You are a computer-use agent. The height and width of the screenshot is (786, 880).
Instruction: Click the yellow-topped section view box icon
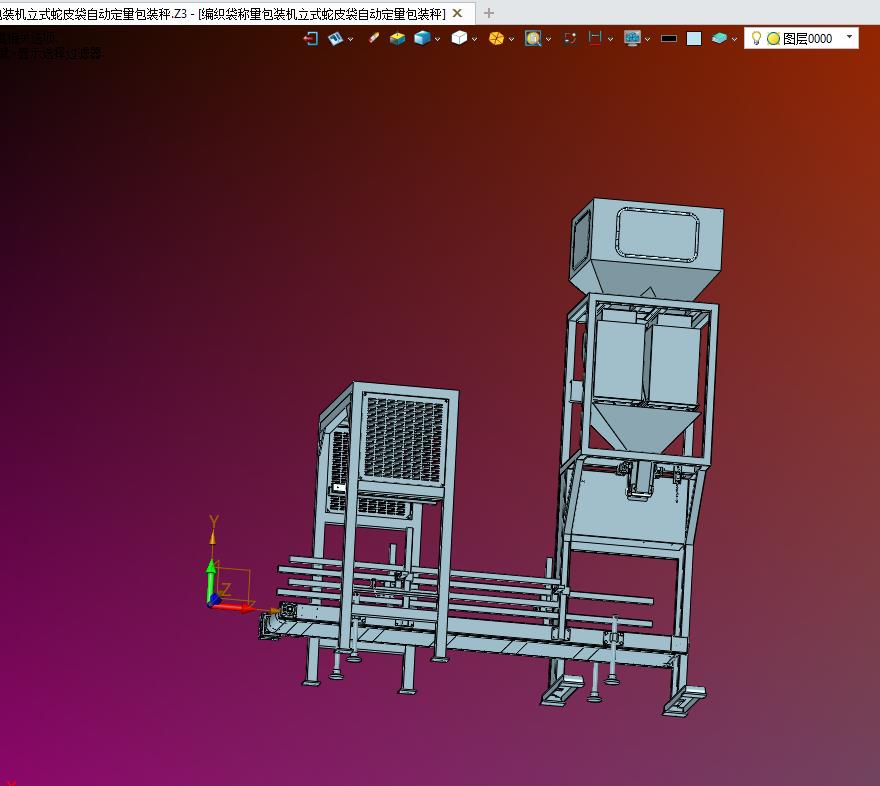click(397, 38)
